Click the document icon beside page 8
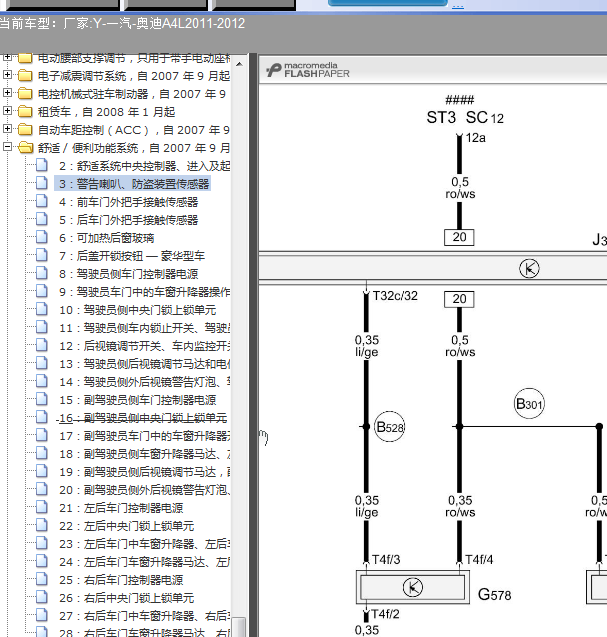Image resolution: width=607 pixels, height=637 pixels. (41, 273)
